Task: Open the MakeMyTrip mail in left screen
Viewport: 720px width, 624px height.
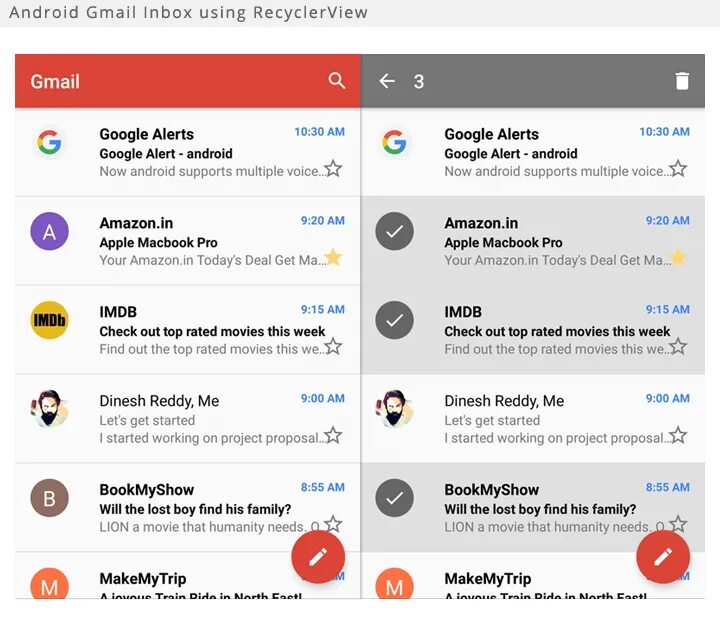Action: click(x=187, y=576)
